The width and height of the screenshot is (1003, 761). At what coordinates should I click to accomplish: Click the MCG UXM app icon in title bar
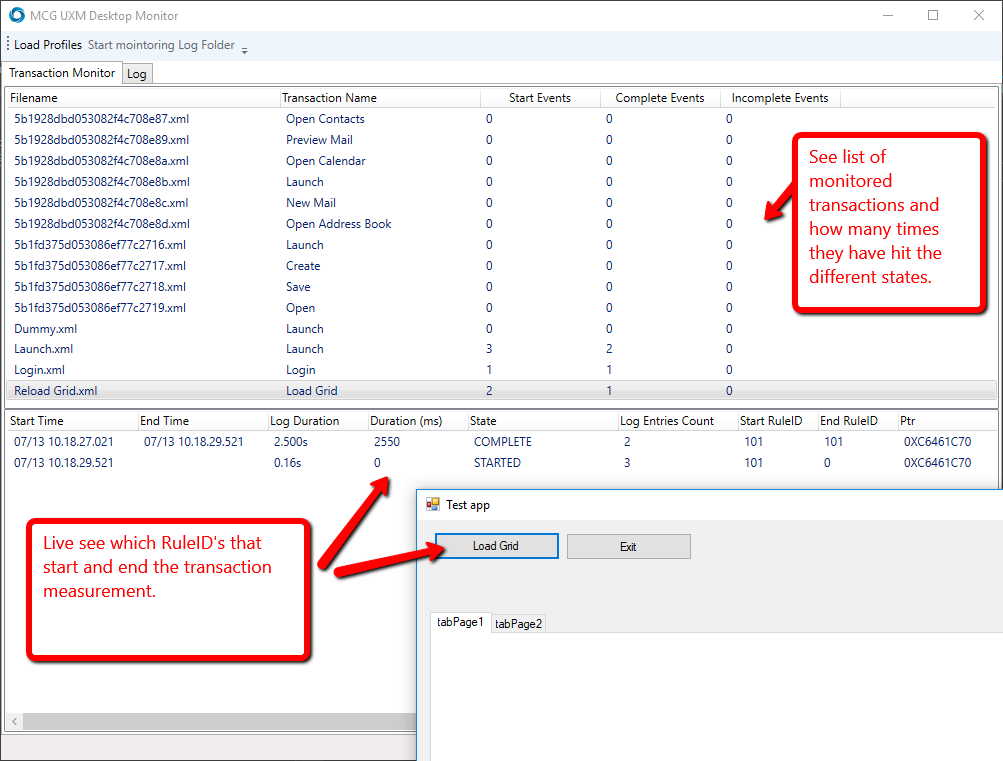[16, 16]
